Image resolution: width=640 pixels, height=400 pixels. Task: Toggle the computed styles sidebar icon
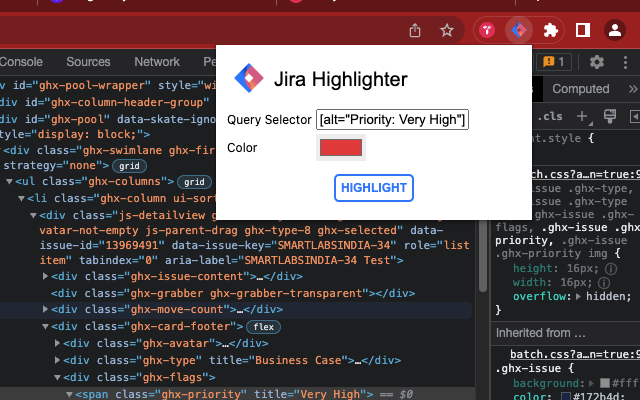[635, 117]
